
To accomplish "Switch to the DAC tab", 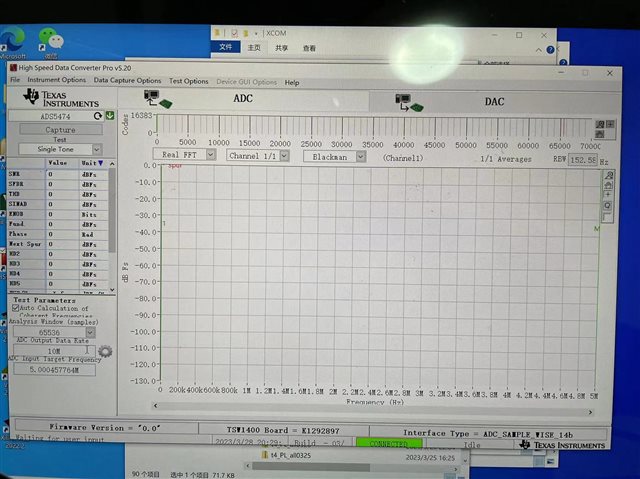I will pyautogui.click(x=494, y=102).
